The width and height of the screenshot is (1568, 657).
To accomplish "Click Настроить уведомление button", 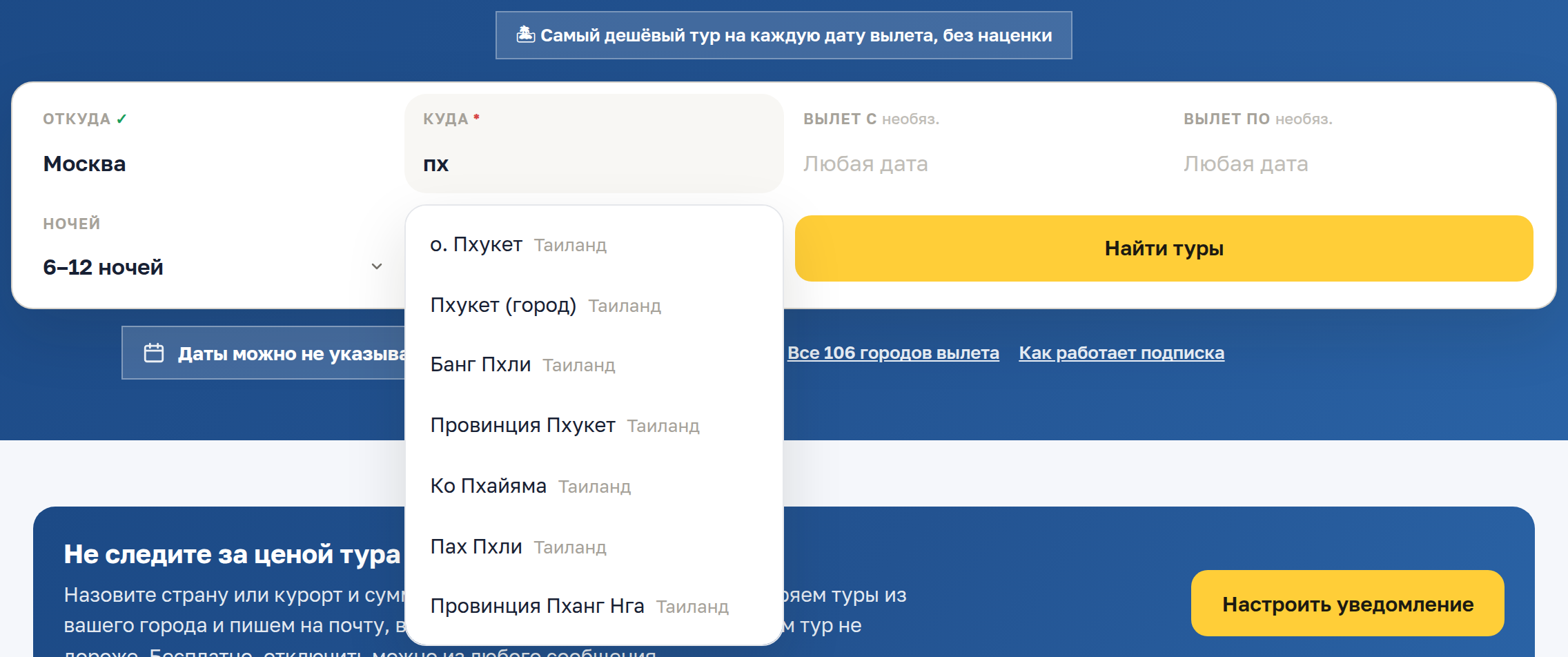I will [1347, 604].
